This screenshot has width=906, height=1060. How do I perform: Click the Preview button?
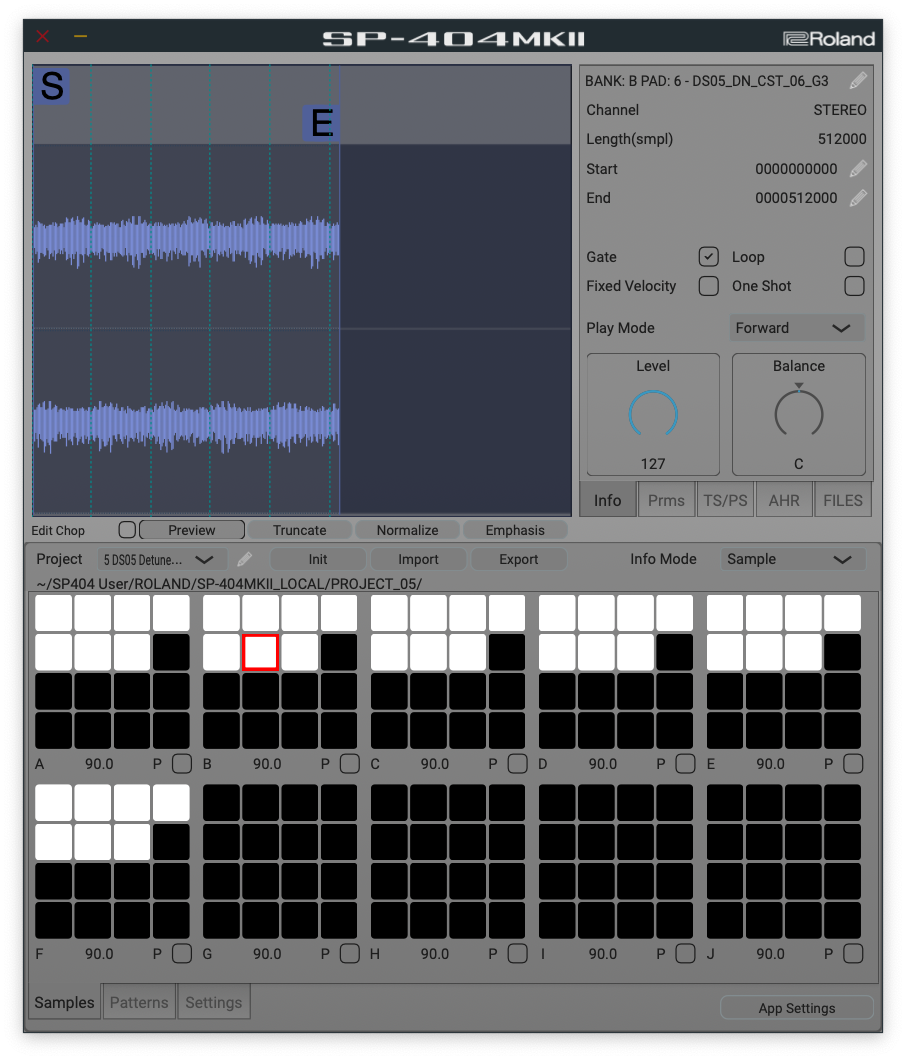pyautogui.click(x=192, y=530)
